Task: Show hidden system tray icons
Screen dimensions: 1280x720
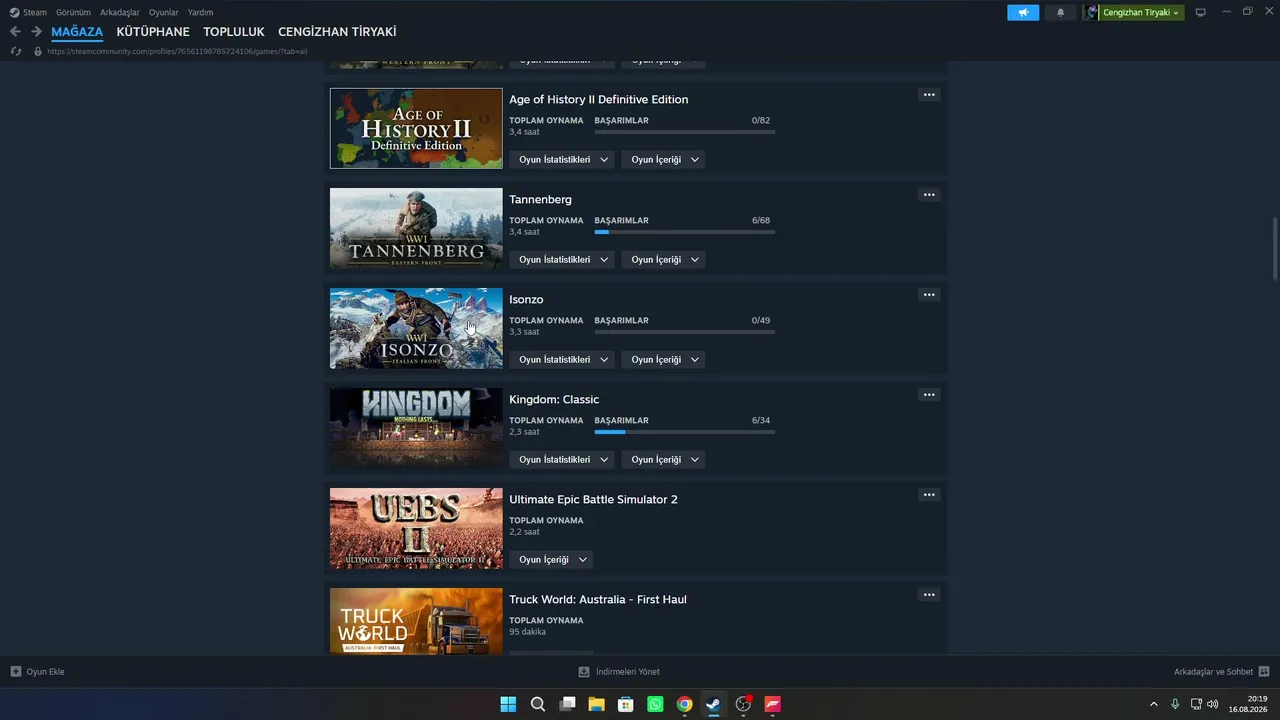Action: (1154, 704)
